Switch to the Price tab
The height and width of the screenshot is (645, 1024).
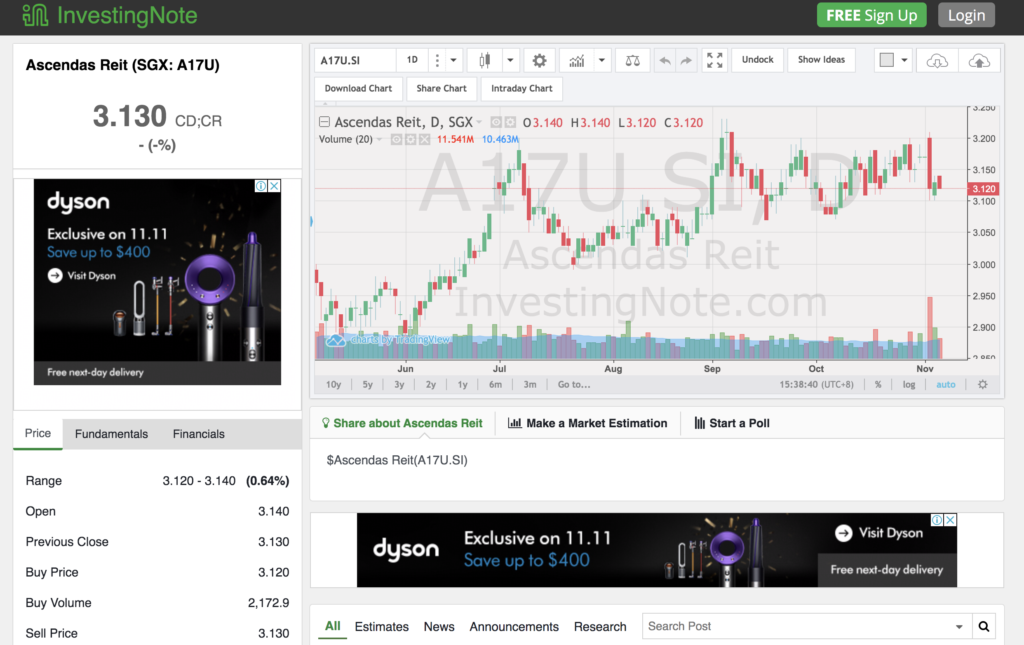(38, 433)
